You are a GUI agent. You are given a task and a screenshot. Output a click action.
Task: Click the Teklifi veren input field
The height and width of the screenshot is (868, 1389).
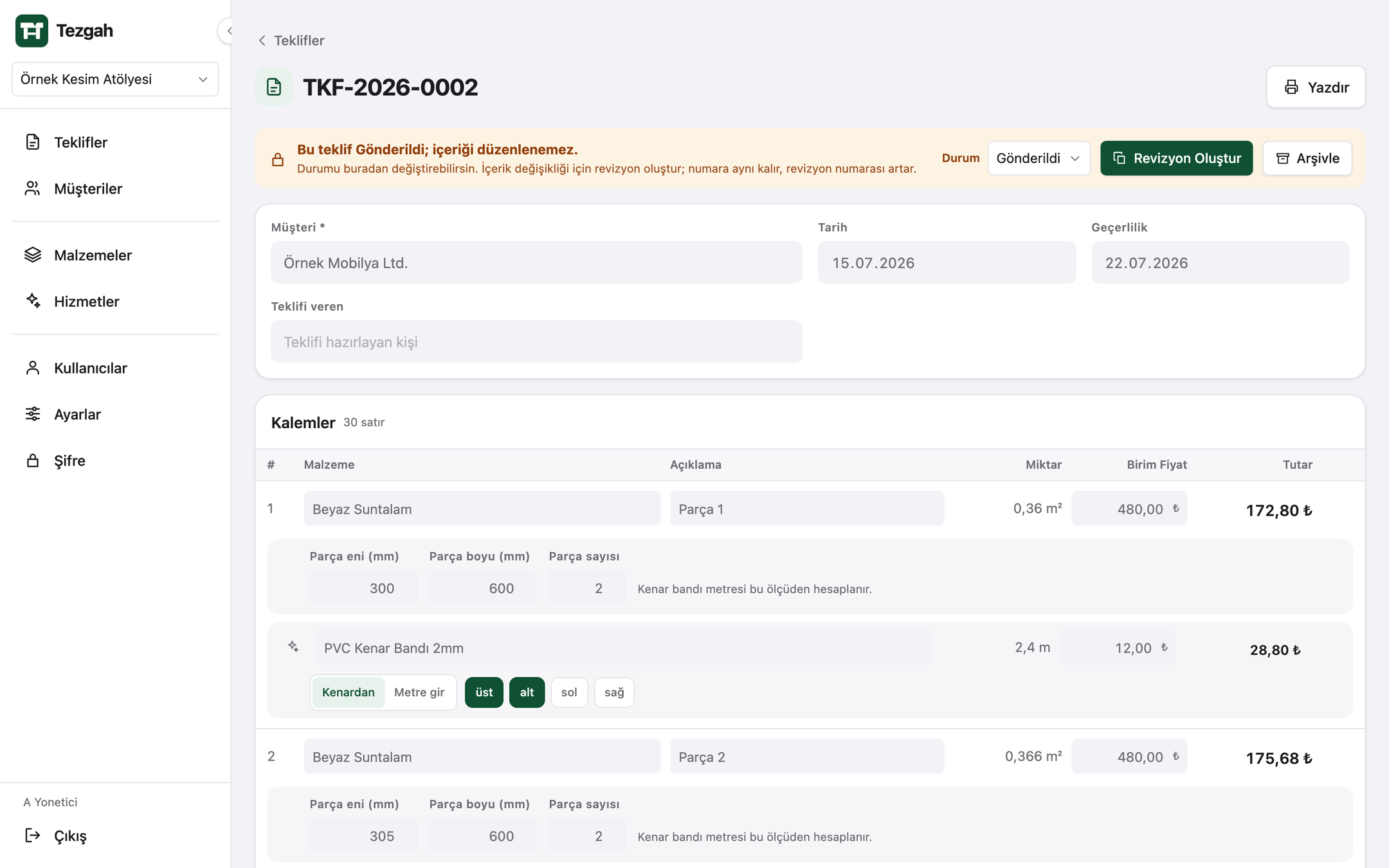point(536,341)
